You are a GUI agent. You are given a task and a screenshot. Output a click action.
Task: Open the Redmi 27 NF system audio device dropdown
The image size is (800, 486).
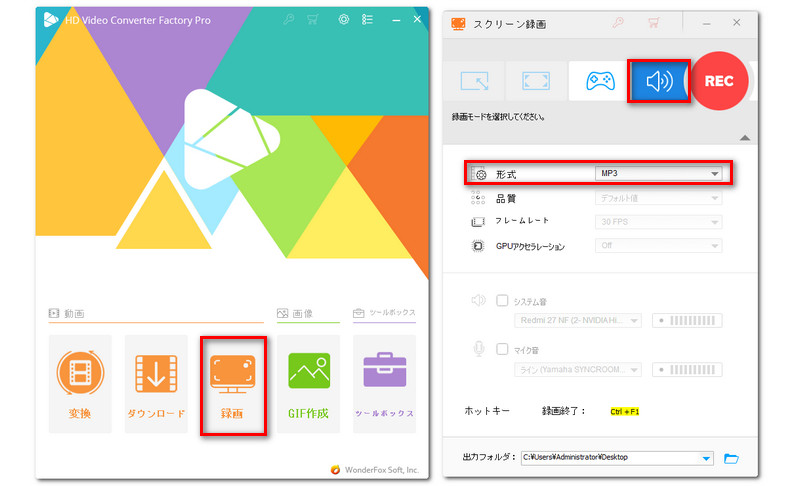point(578,320)
